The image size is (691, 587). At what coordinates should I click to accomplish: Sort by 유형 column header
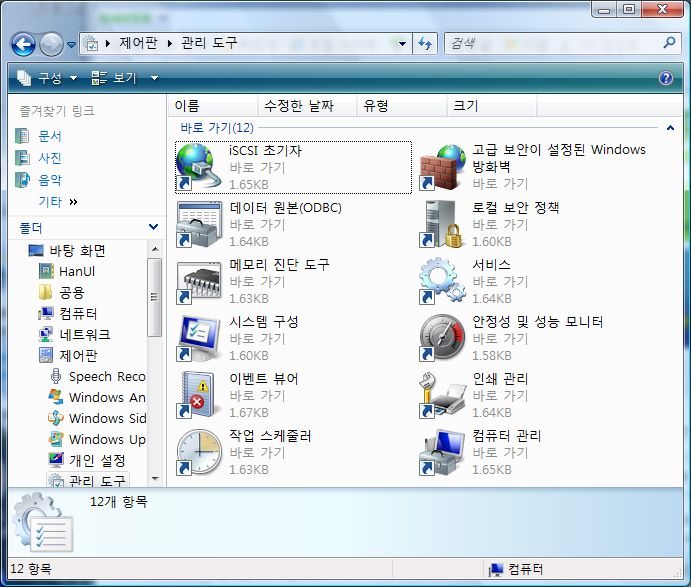click(402, 106)
